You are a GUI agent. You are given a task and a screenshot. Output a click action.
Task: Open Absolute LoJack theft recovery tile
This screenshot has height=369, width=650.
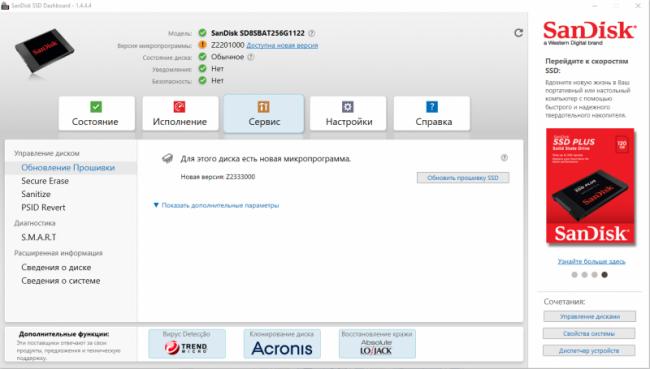coord(377,344)
